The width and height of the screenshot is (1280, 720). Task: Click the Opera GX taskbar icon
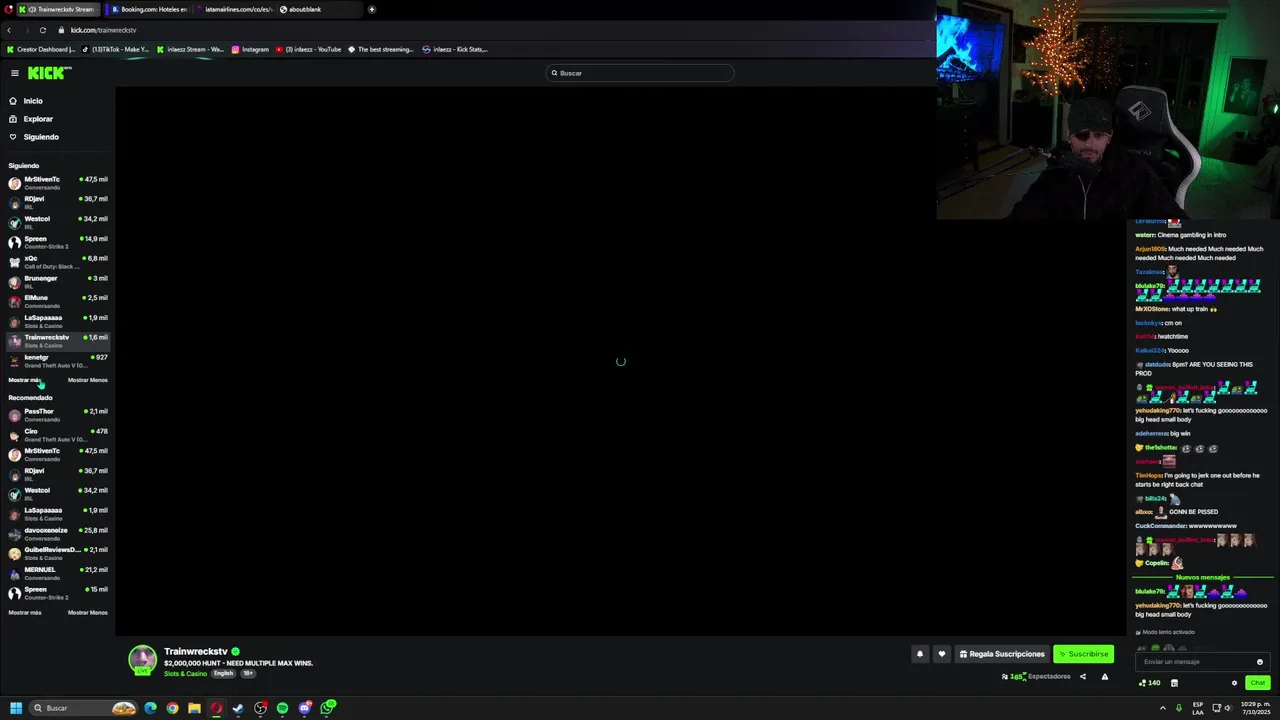[x=216, y=708]
